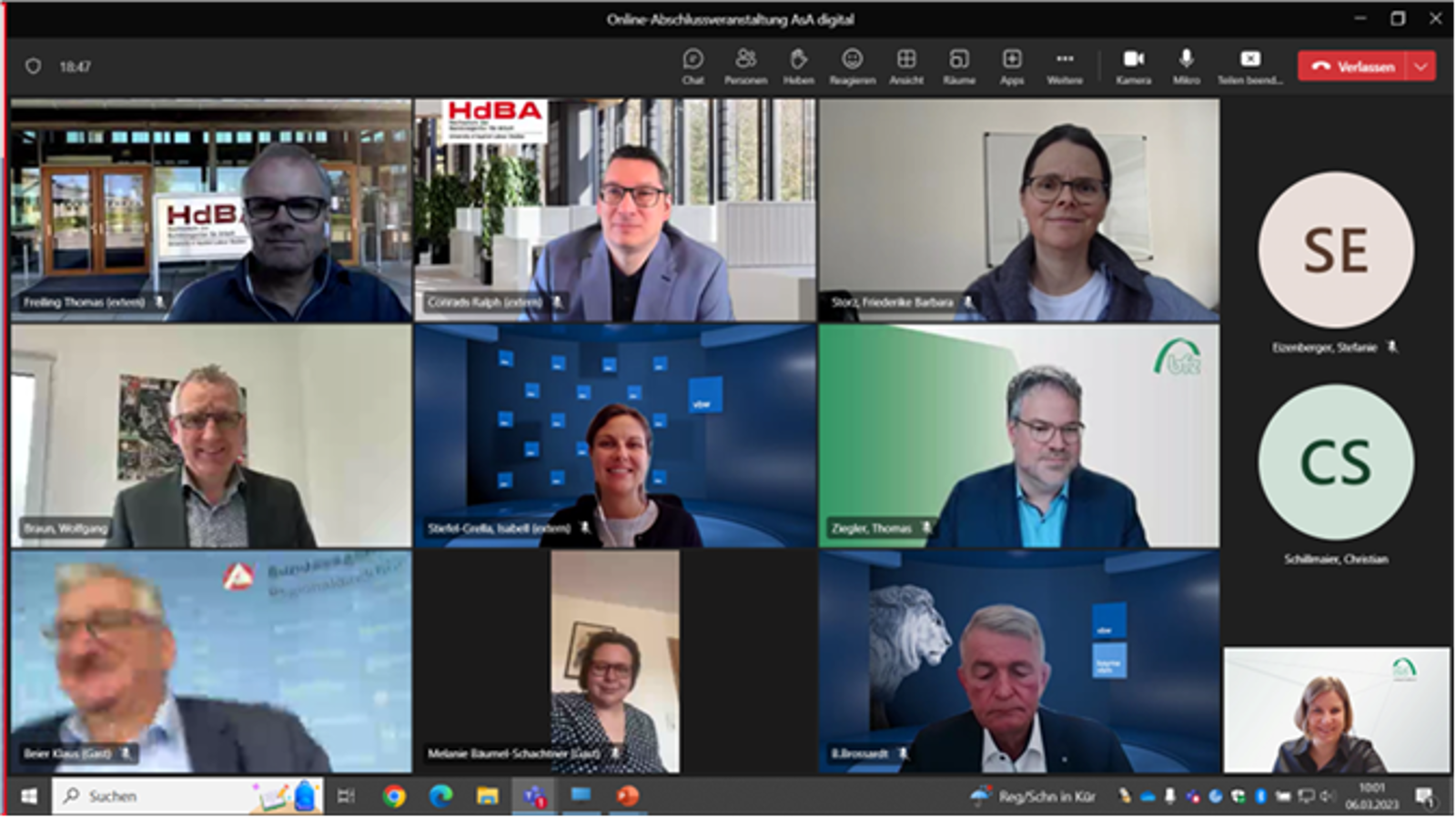
Task: Select the B.Brossardt video tile
Action: pyautogui.click(x=1019, y=661)
